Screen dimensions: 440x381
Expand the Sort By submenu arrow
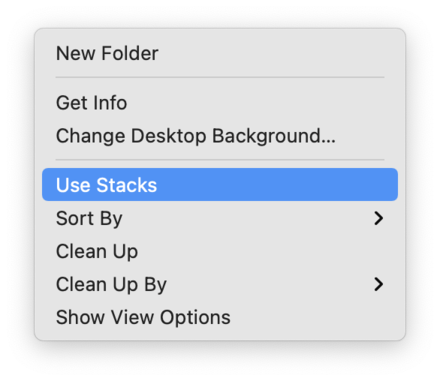[x=378, y=218]
